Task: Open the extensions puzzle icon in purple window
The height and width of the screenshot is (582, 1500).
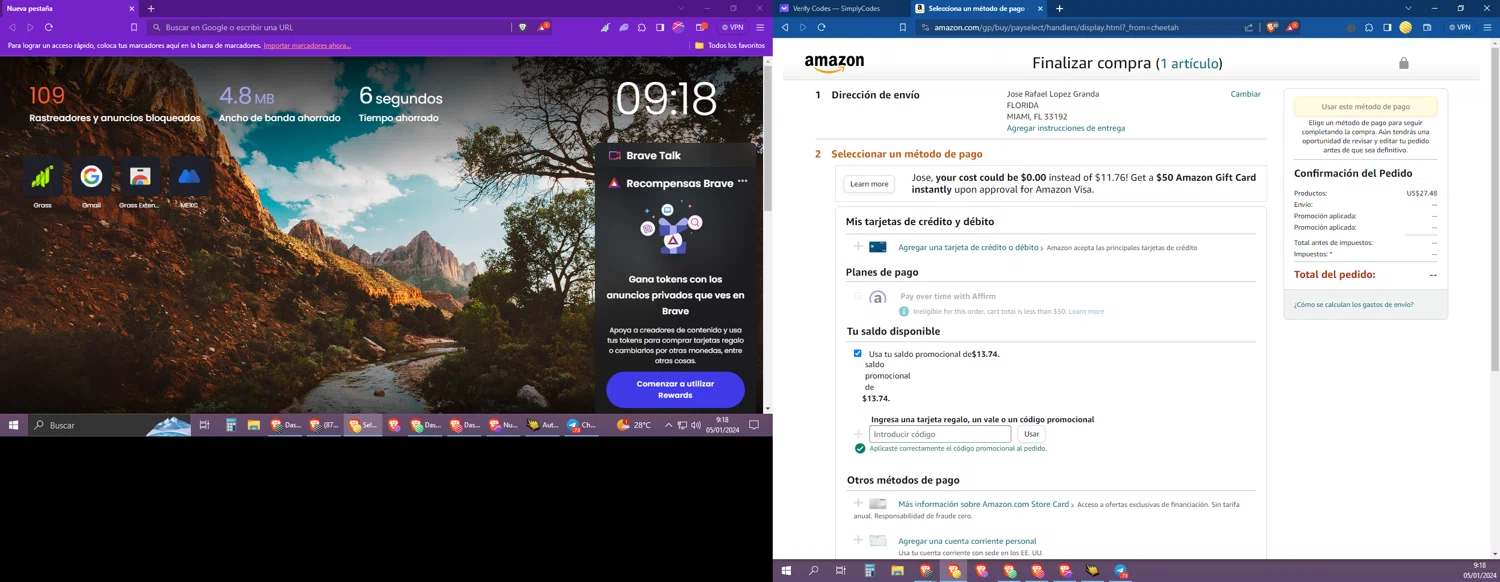Action: 642,27
